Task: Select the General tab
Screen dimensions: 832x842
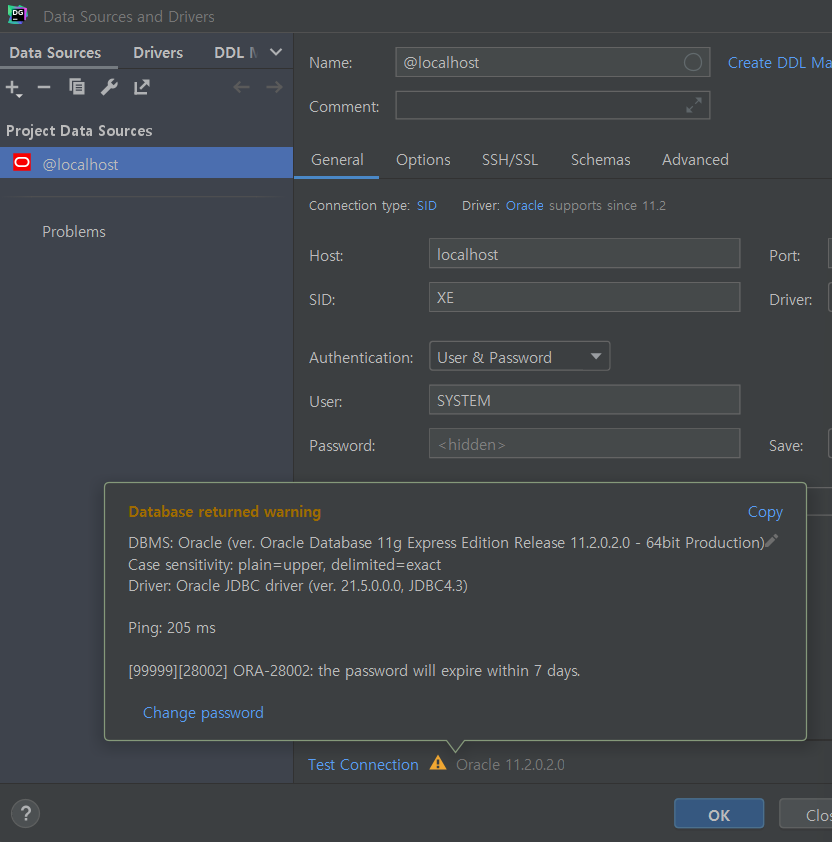Action: point(337,160)
